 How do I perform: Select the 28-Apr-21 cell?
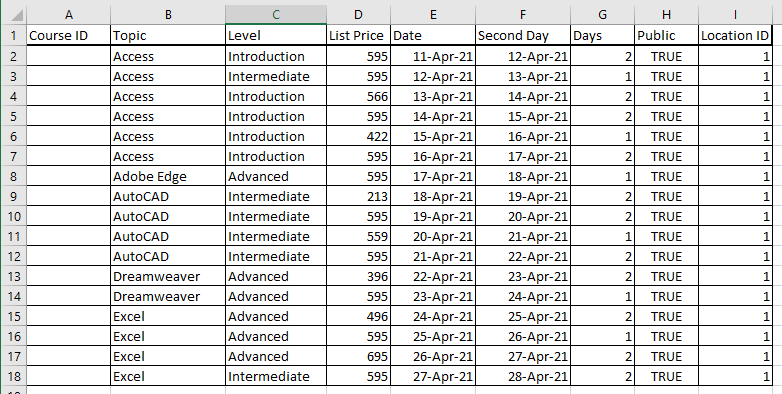tap(523, 377)
